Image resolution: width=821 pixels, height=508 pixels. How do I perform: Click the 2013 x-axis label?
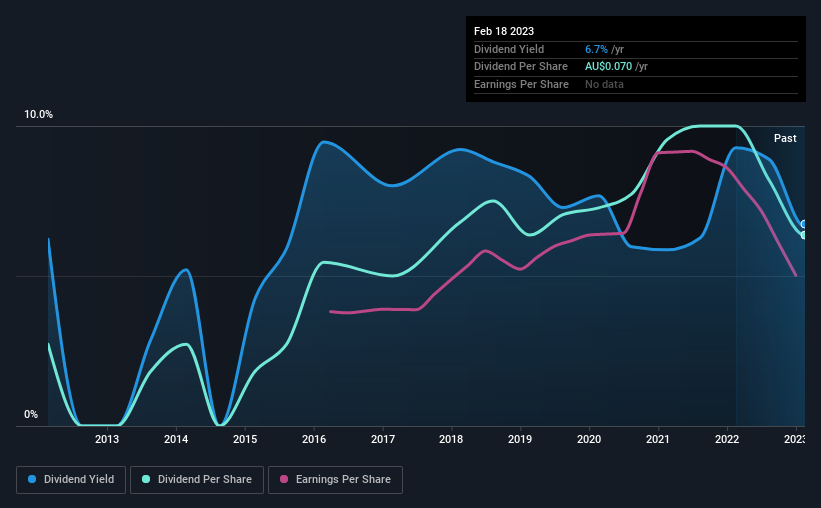pyautogui.click(x=107, y=439)
